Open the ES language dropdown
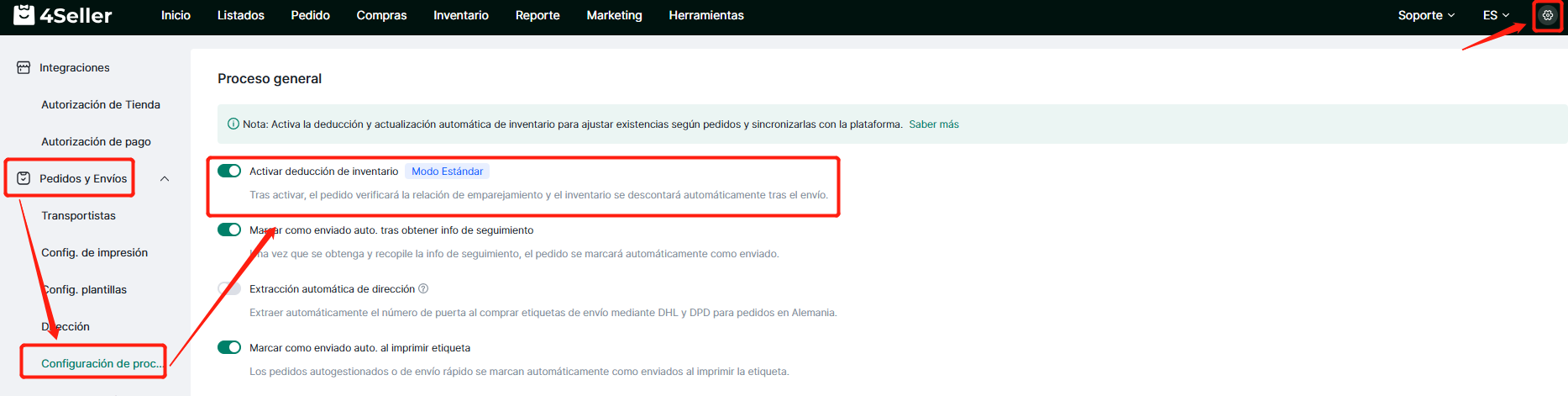The width and height of the screenshot is (1568, 396). point(1496,15)
